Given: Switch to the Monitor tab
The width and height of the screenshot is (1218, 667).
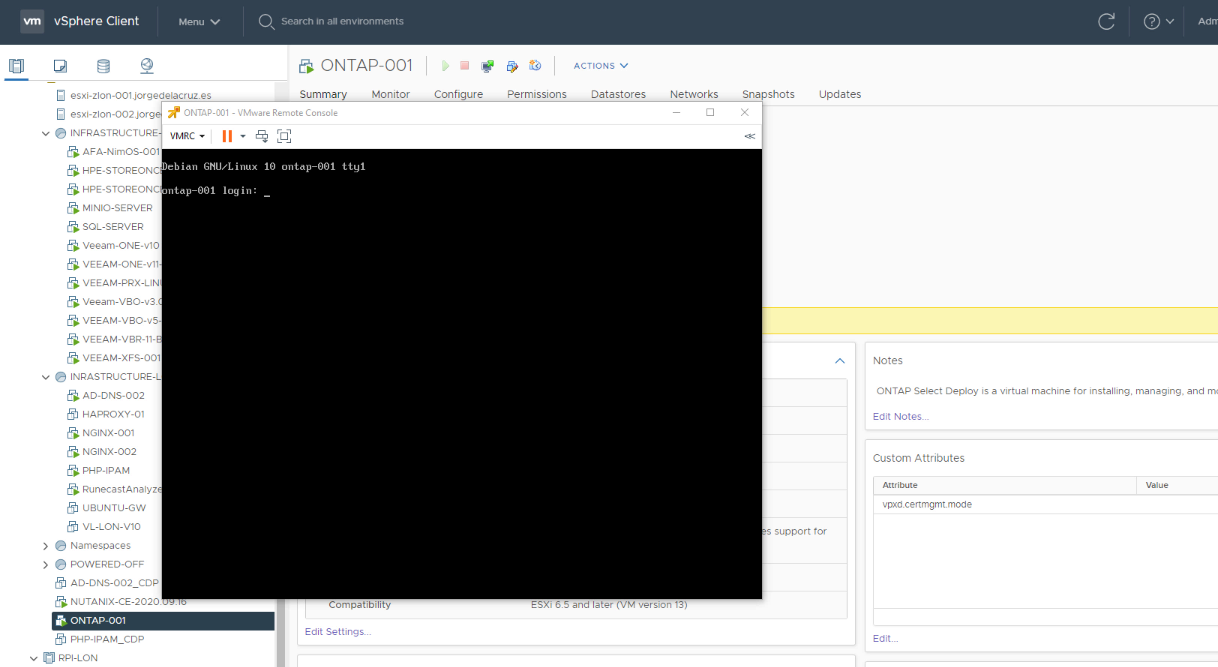Looking at the screenshot, I should pyautogui.click(x=391, y=94).
